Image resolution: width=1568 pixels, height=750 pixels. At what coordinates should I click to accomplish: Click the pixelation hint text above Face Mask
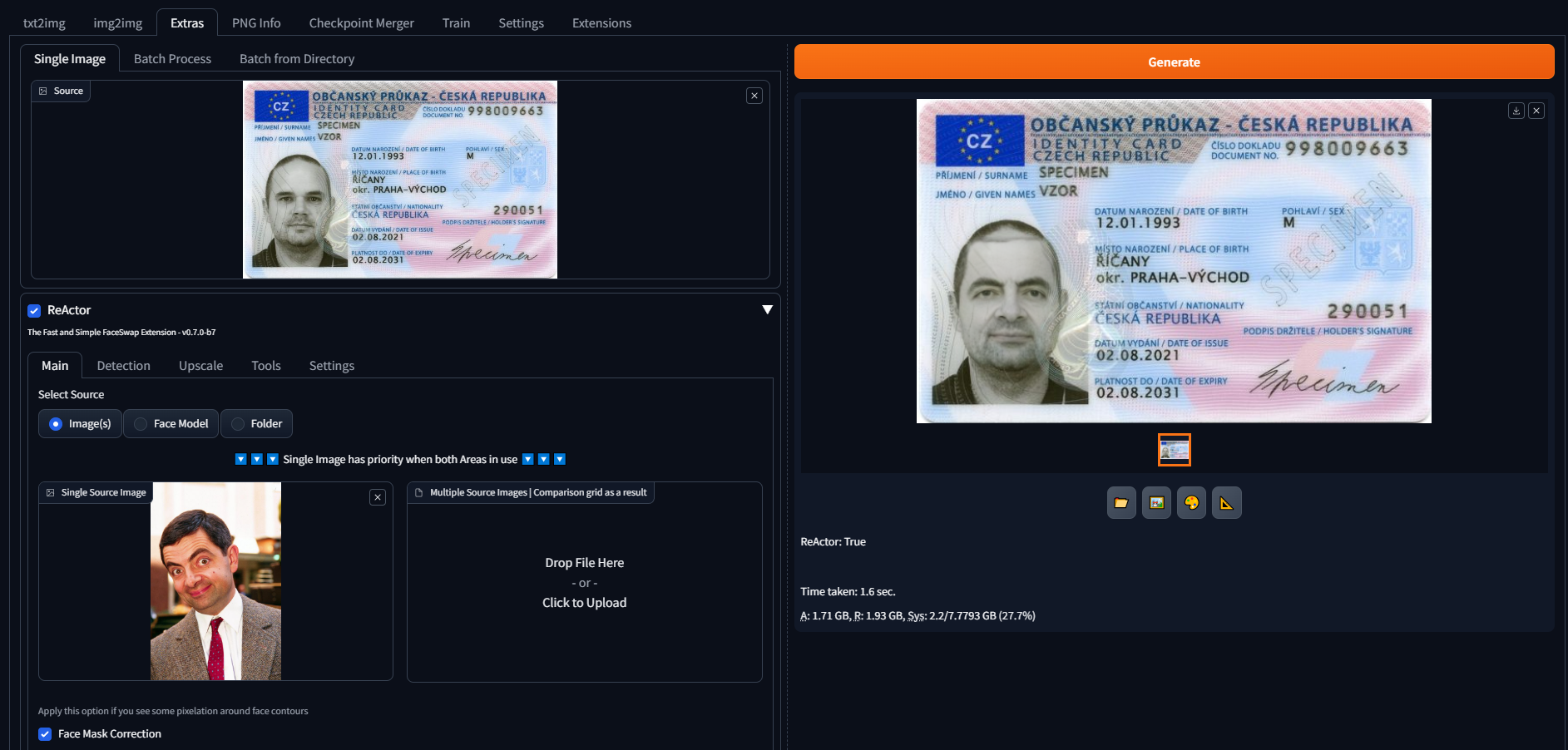(173, 712)
